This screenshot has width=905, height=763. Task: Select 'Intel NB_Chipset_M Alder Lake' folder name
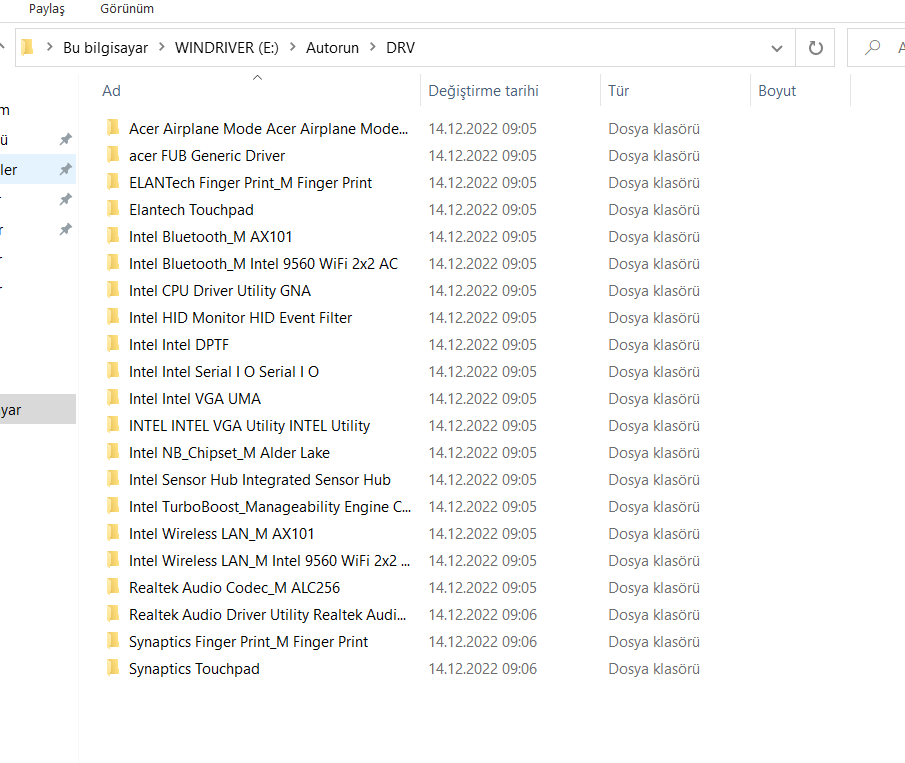(229, 453)
